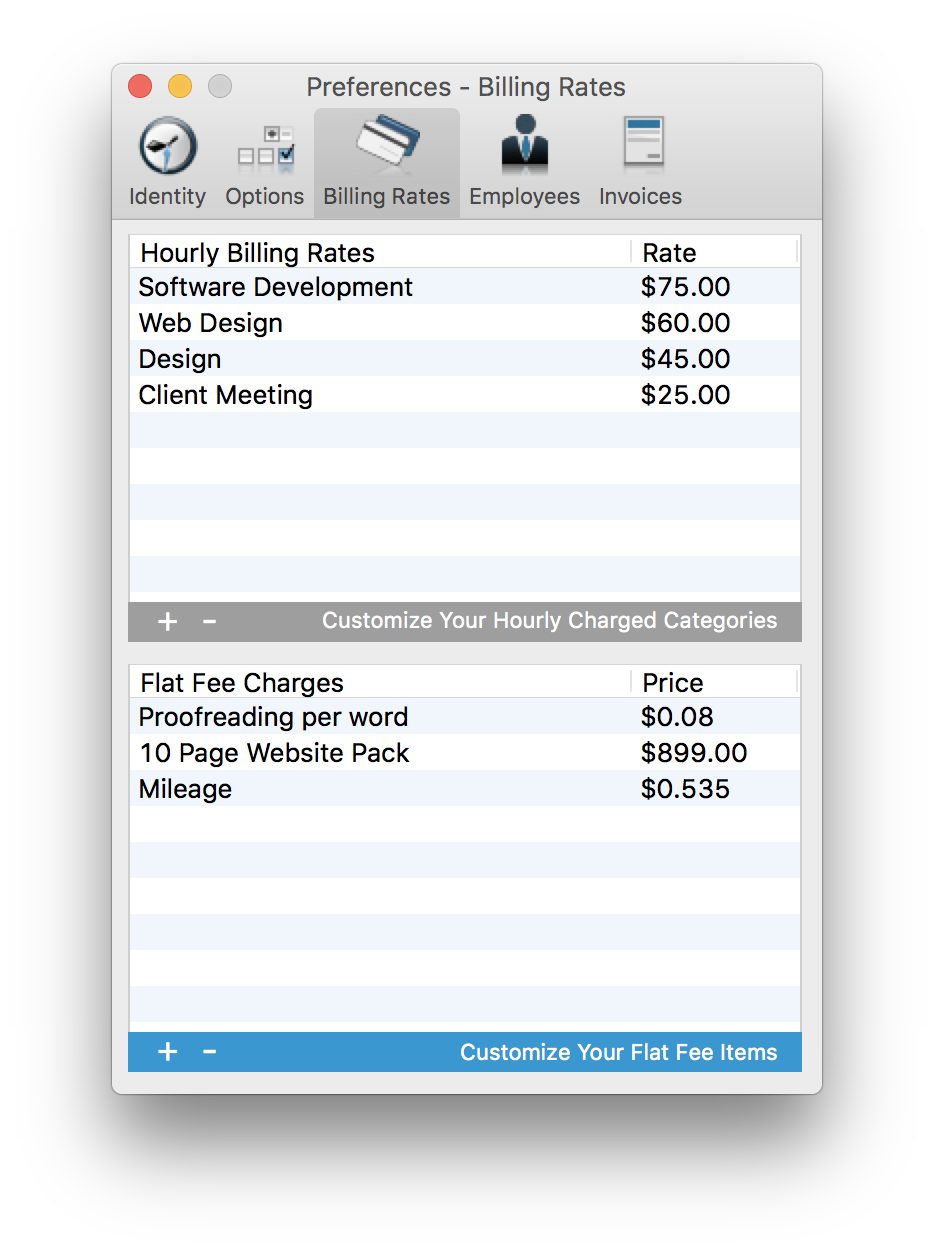Click the minus icon under Hourly Billing Rates
The height and width of the screenshot is (1254, 934).
[209, 621]
